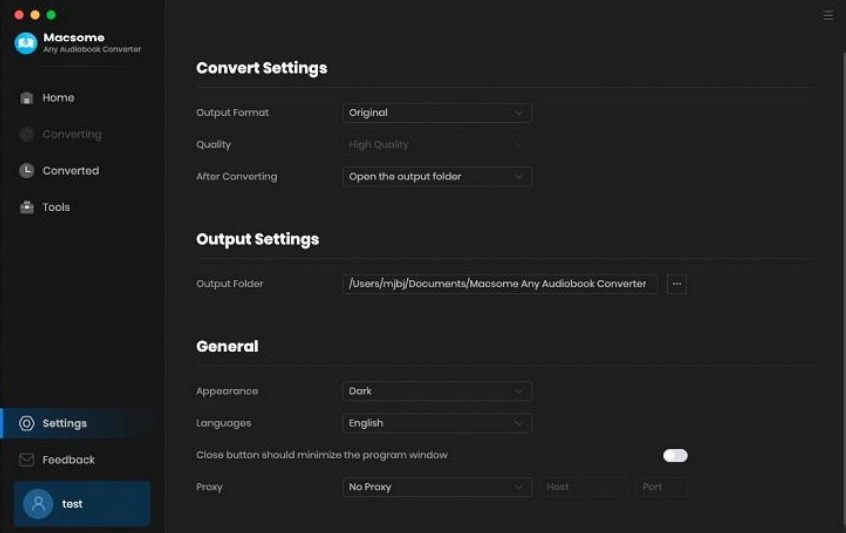The width and height of the screenshot is (846, 533).
Task: Expand the After Converting dropdown
Action: (x=436, y=177)
